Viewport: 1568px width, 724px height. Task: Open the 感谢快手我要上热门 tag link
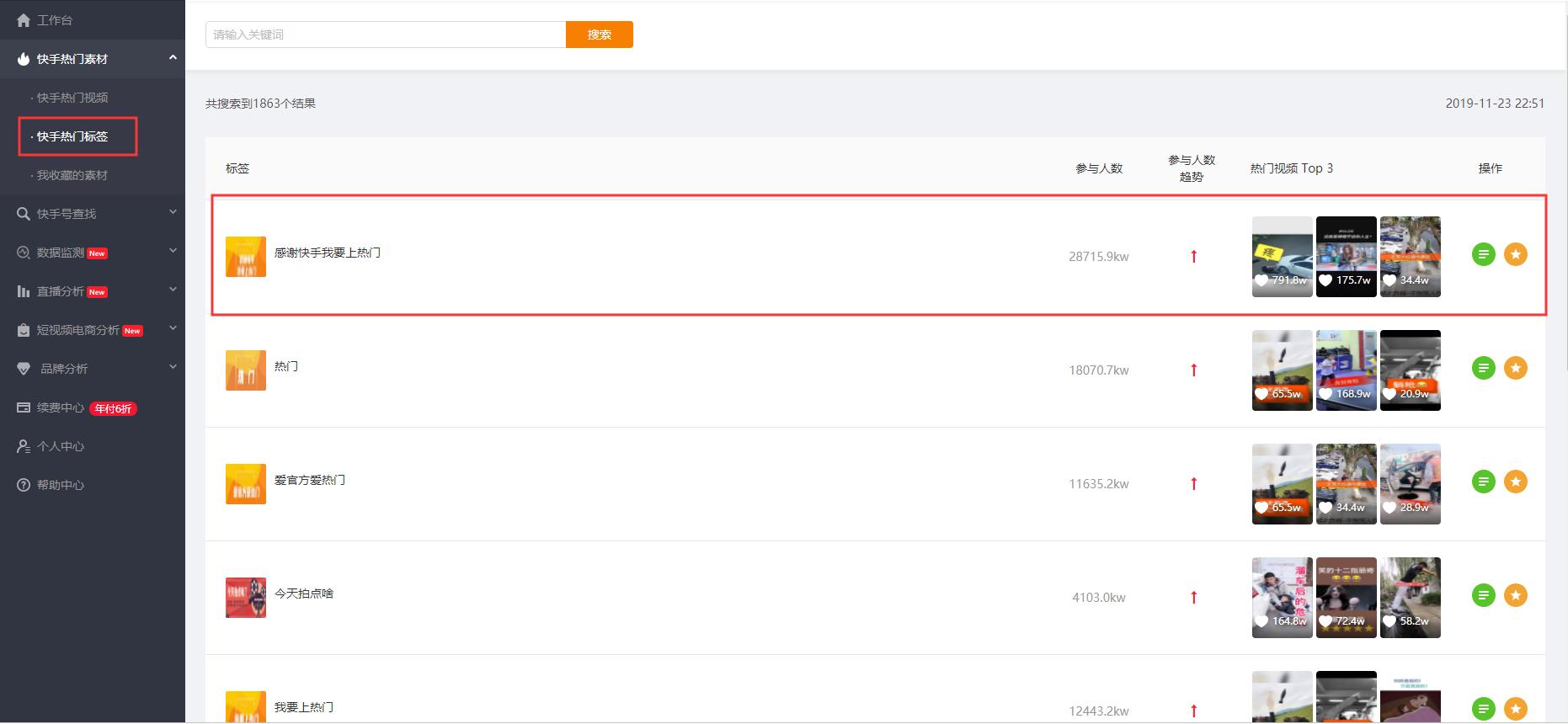[328, 253]
